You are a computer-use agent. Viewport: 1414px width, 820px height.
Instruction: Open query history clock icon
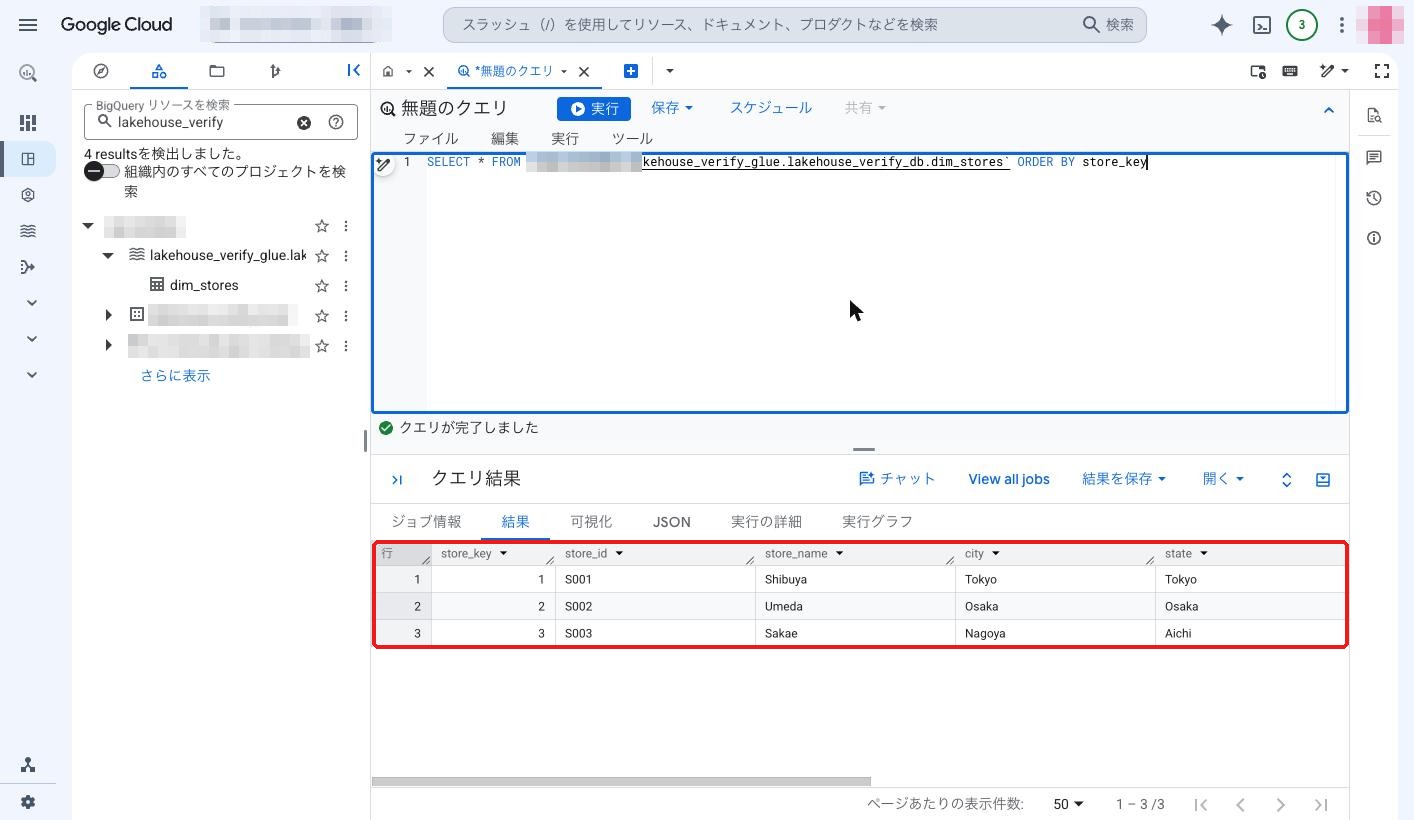(x=1374, y=198)
